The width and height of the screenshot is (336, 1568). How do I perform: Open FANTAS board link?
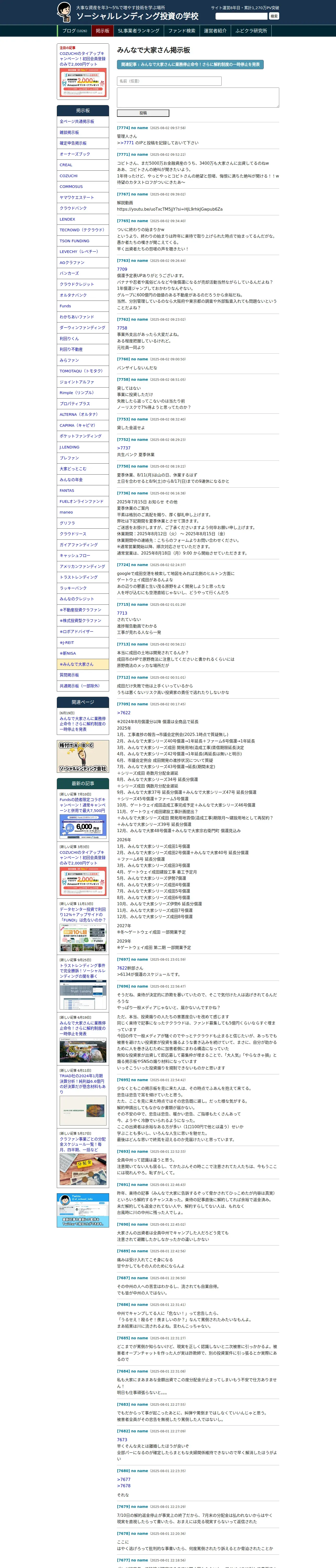[83, 491]
